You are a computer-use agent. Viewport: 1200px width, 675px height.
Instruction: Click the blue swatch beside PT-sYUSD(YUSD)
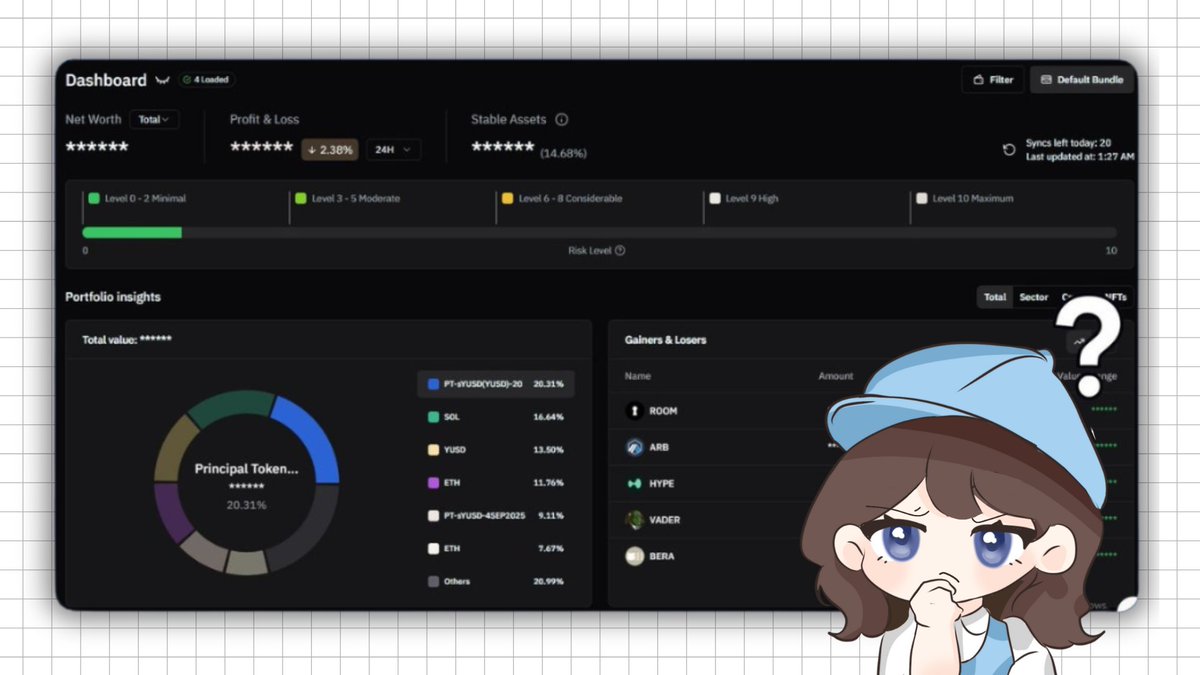click(x=433, y=384)
